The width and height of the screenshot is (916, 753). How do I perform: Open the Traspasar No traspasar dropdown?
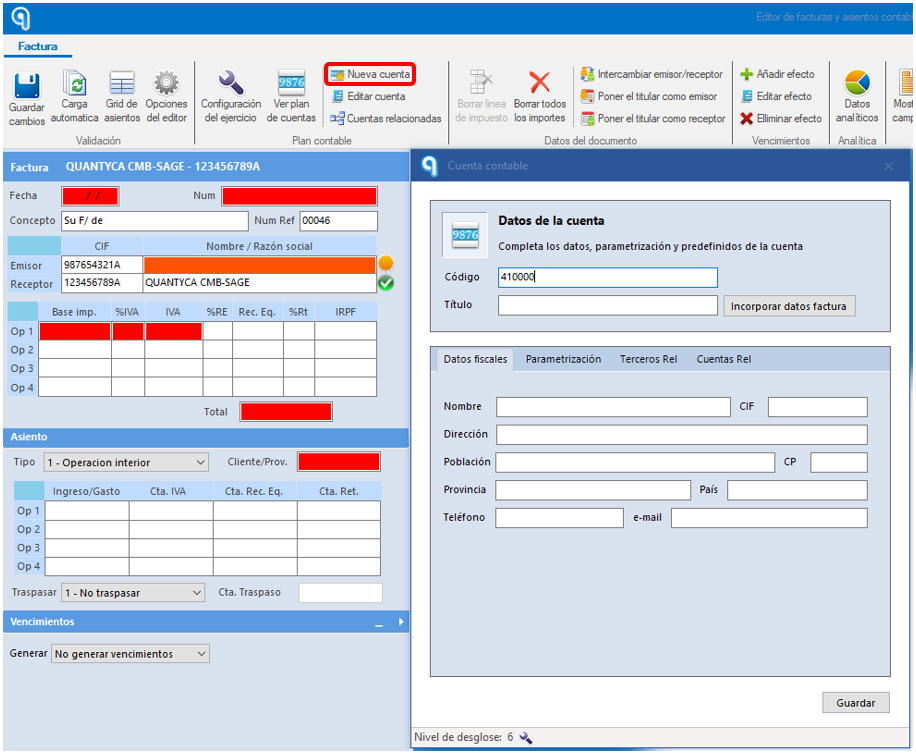[133, 593]
